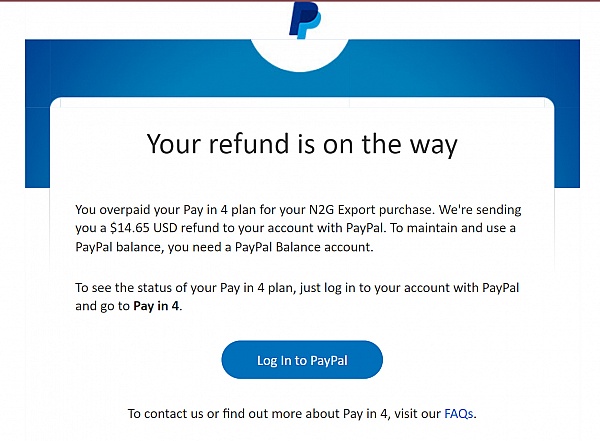The width and height of the screenshot is (600, 441).
Task: Click the blue header banner's right edge
Action: [x=567, y=113]
